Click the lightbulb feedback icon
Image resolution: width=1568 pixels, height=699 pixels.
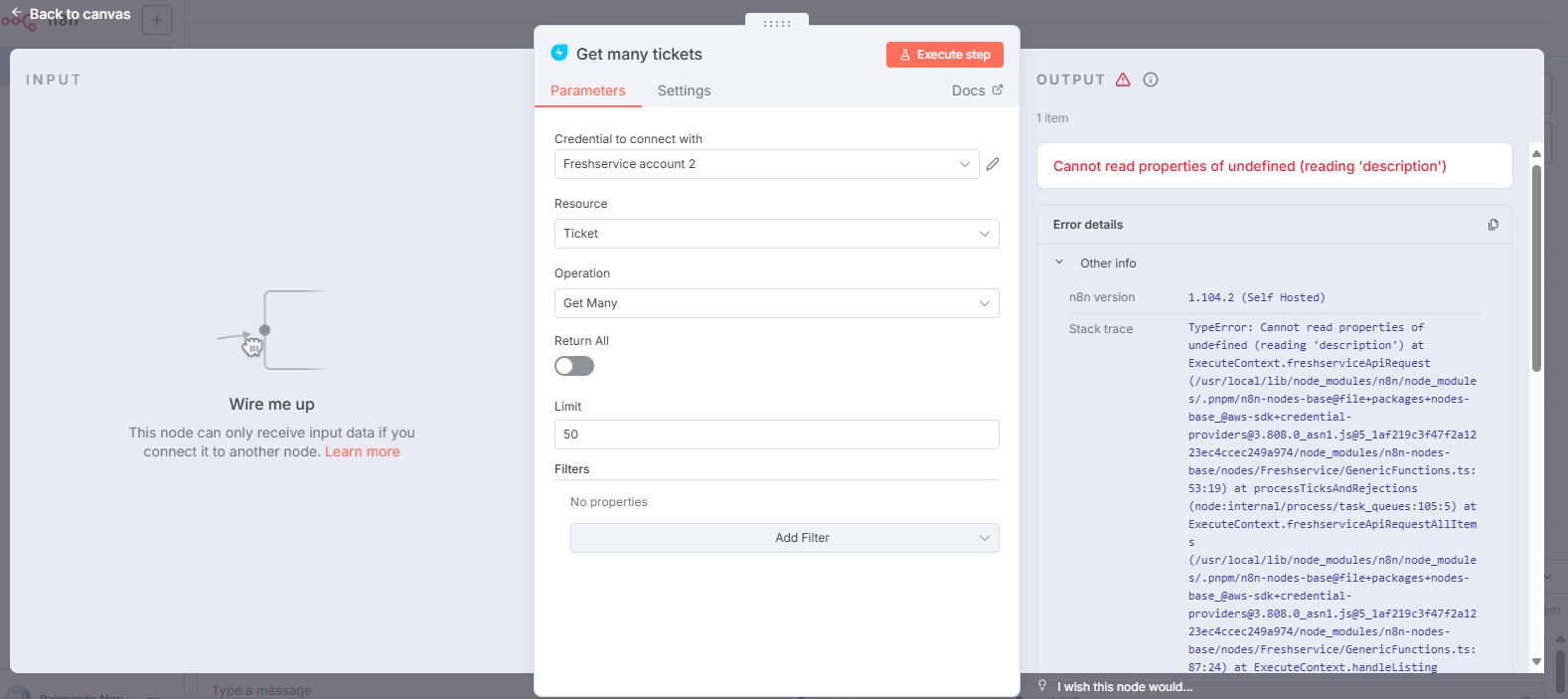click(1042, 686)
